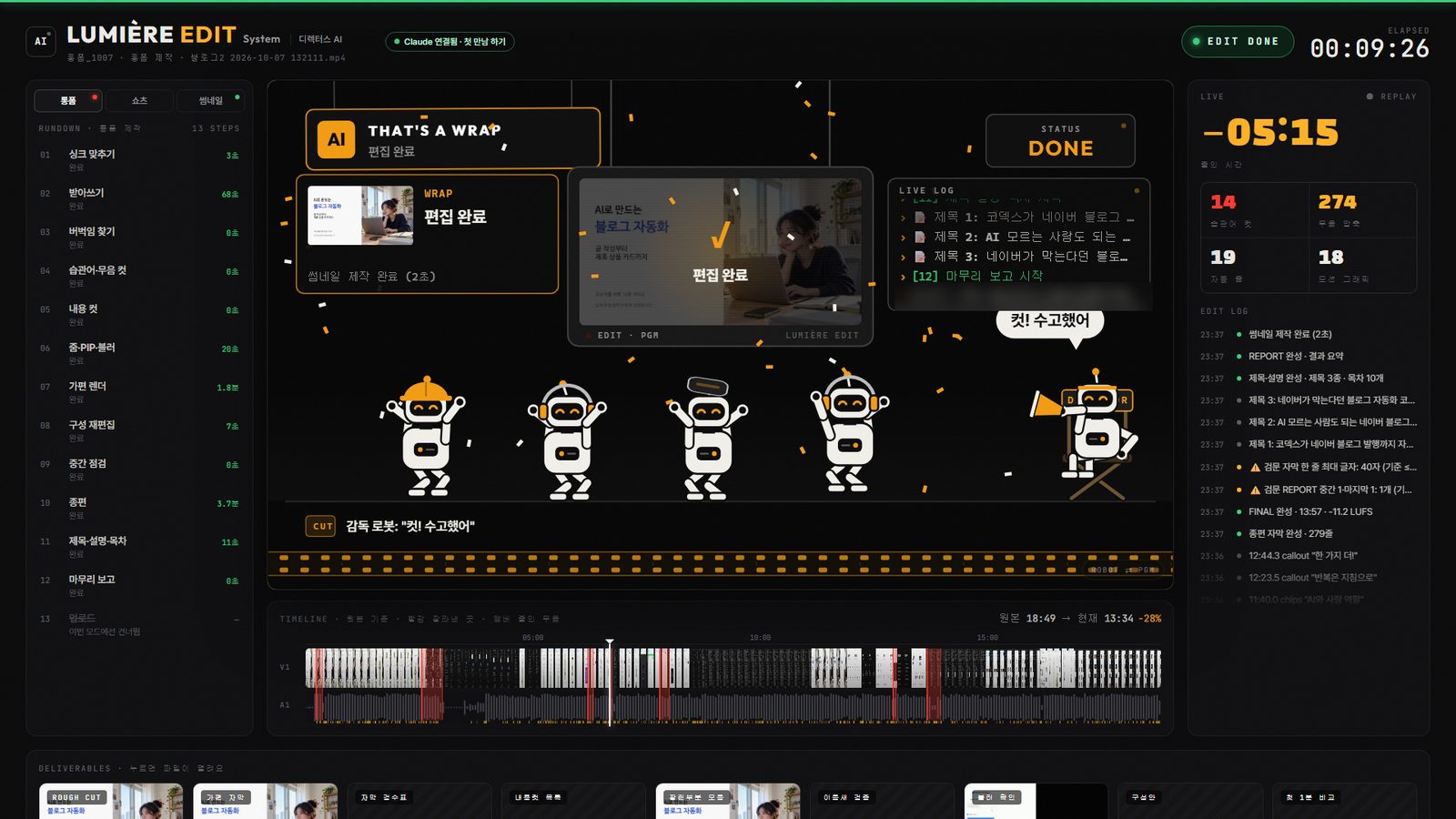Select the 06 줌·PIP·블러 rundown step

coord(139,353)
